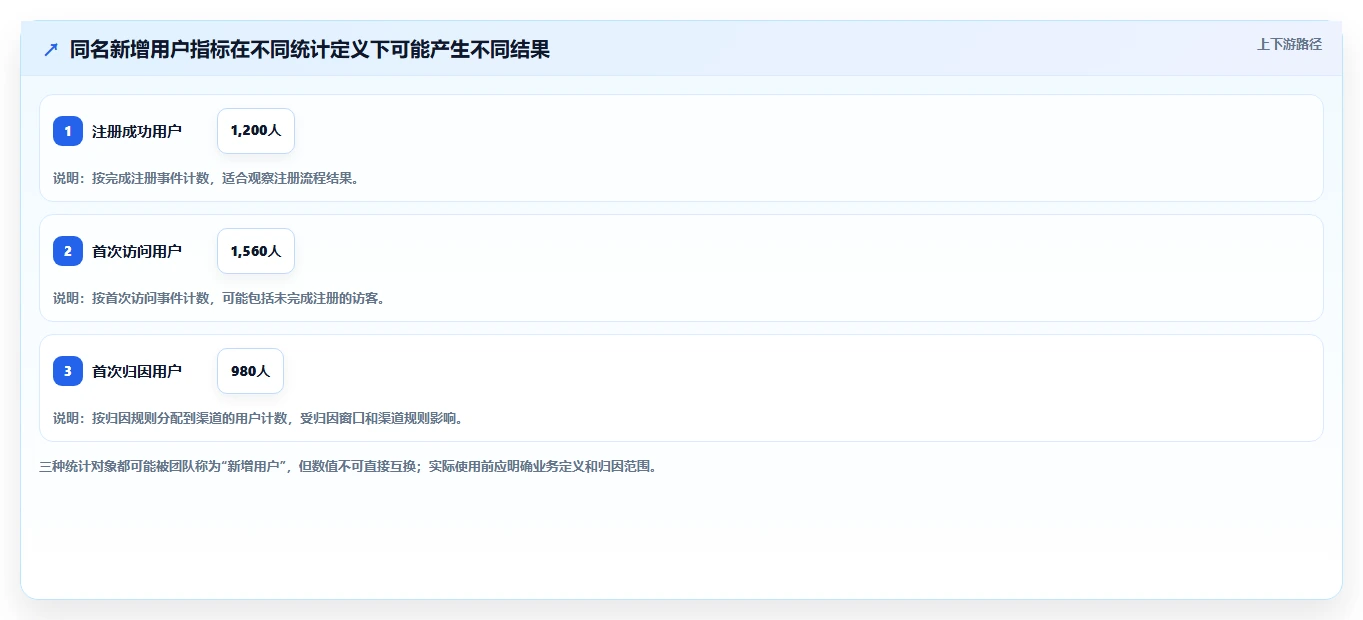Click the note starting 说明：按完成注册事件计数

pyautogui.click(x=206, y=179)
